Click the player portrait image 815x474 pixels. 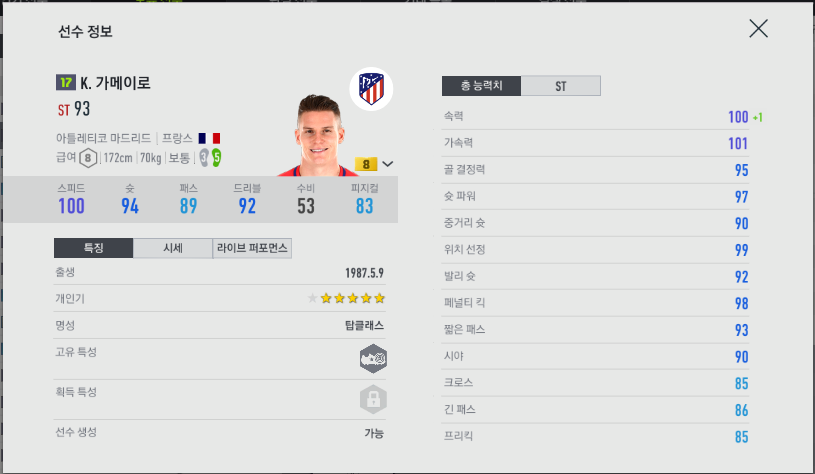click(318, 135)
